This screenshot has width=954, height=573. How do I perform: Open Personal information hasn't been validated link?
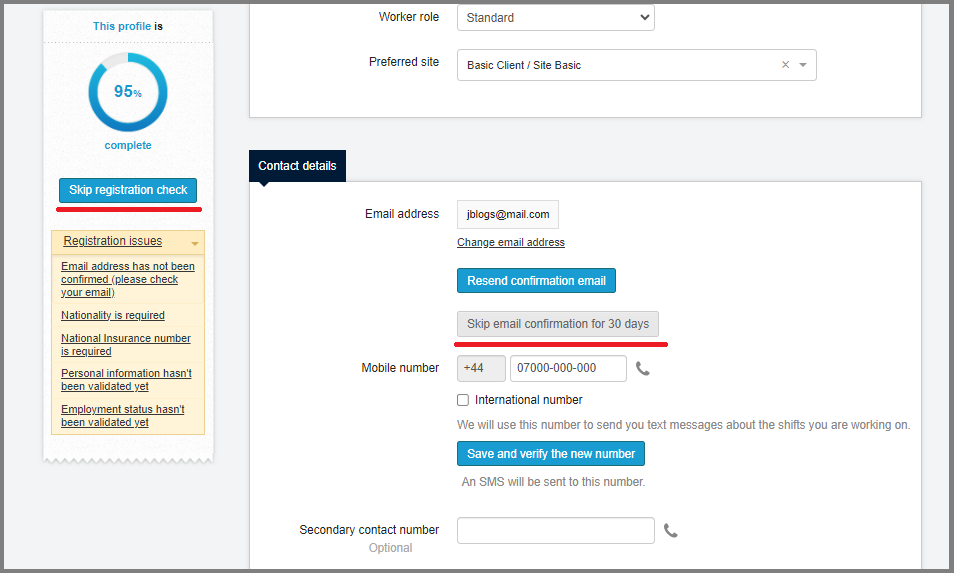tap(125, 380)
